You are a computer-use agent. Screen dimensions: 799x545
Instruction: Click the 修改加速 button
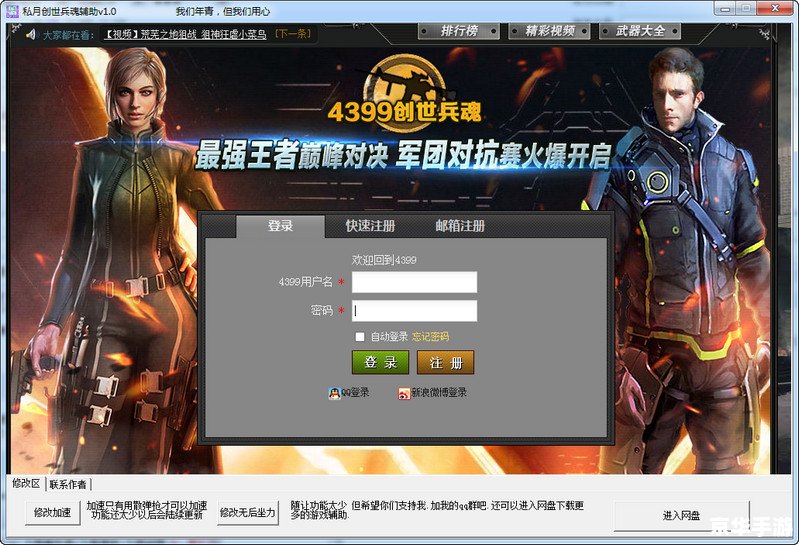click(52, 512)
